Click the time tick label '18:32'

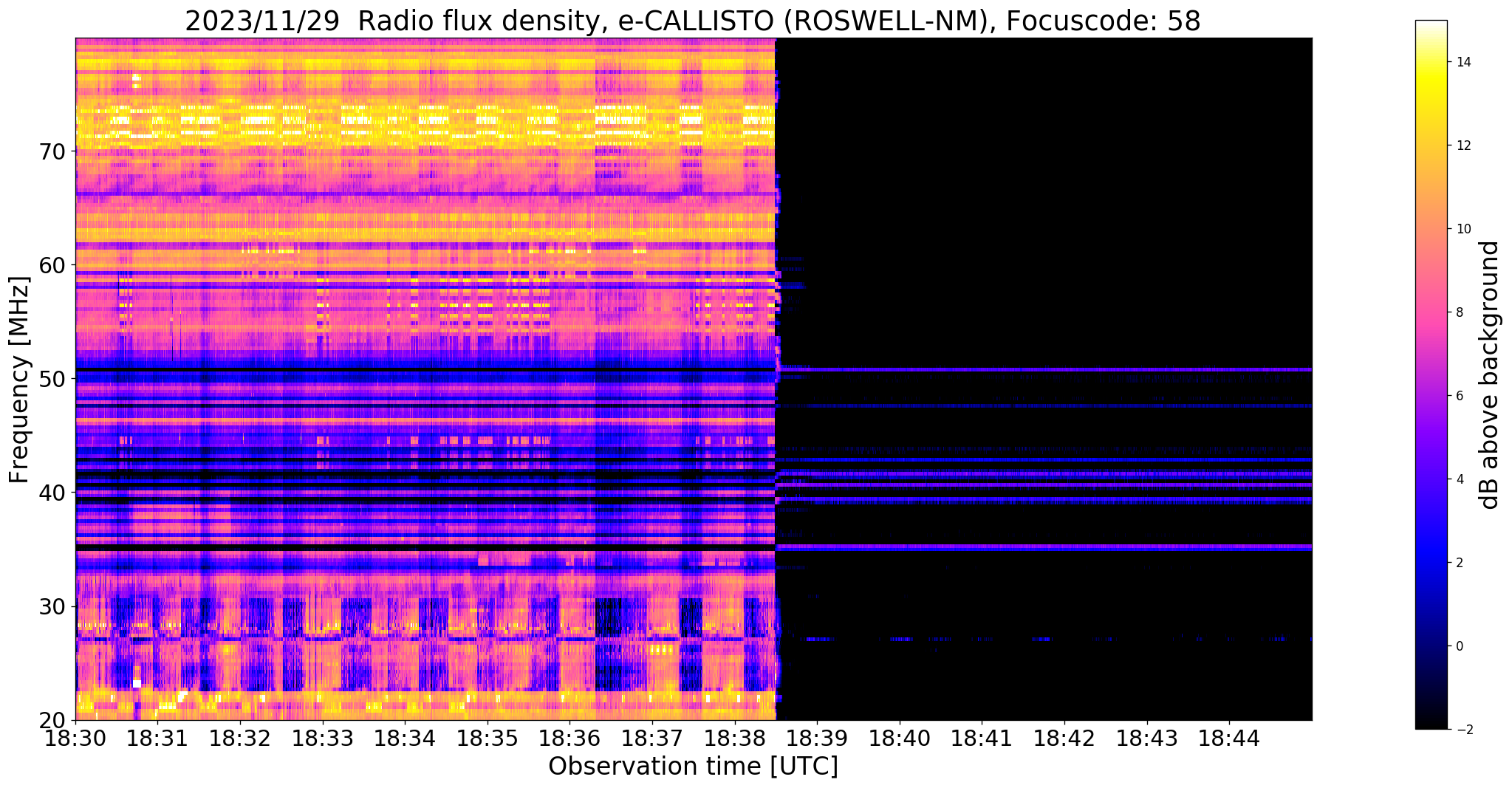pyautogui.click(x=241, y=738)
